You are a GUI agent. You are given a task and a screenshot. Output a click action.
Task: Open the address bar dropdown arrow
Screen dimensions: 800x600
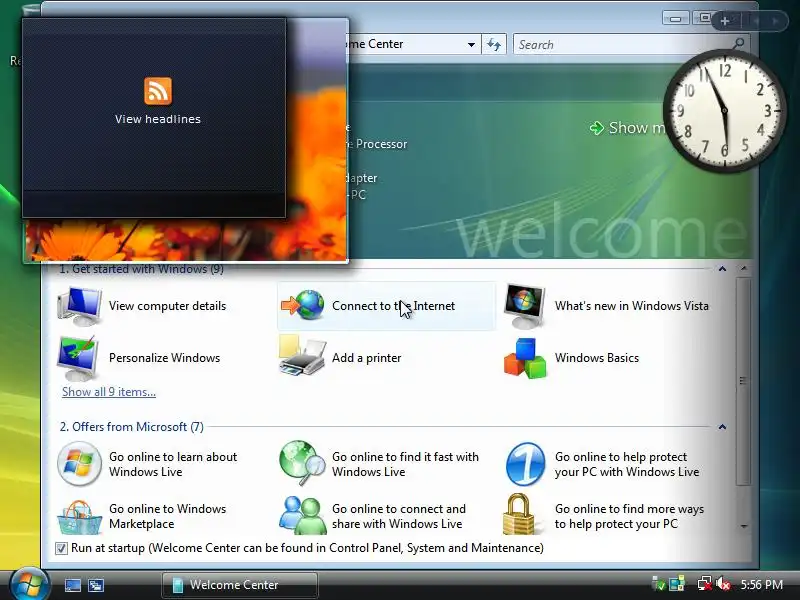pos(471,45)
